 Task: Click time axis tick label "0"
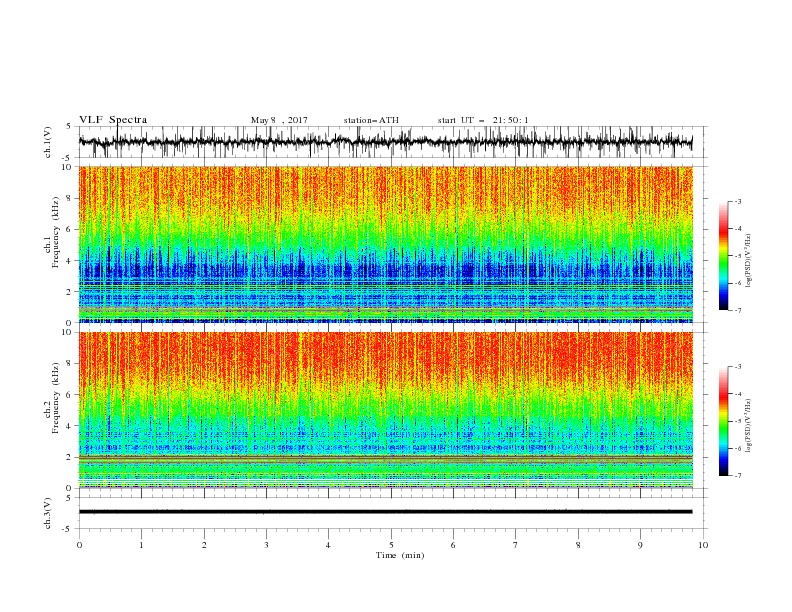pos(79,545)
